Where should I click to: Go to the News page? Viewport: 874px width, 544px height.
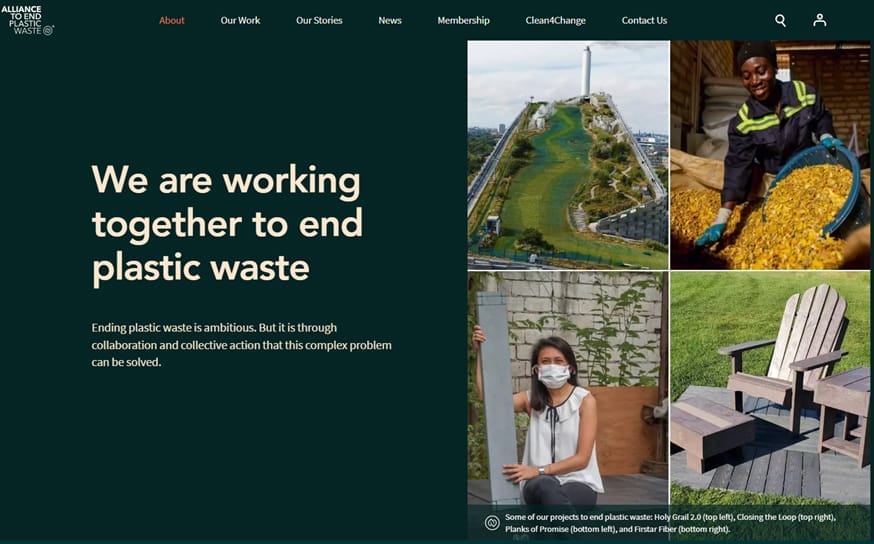click(390, 21)
